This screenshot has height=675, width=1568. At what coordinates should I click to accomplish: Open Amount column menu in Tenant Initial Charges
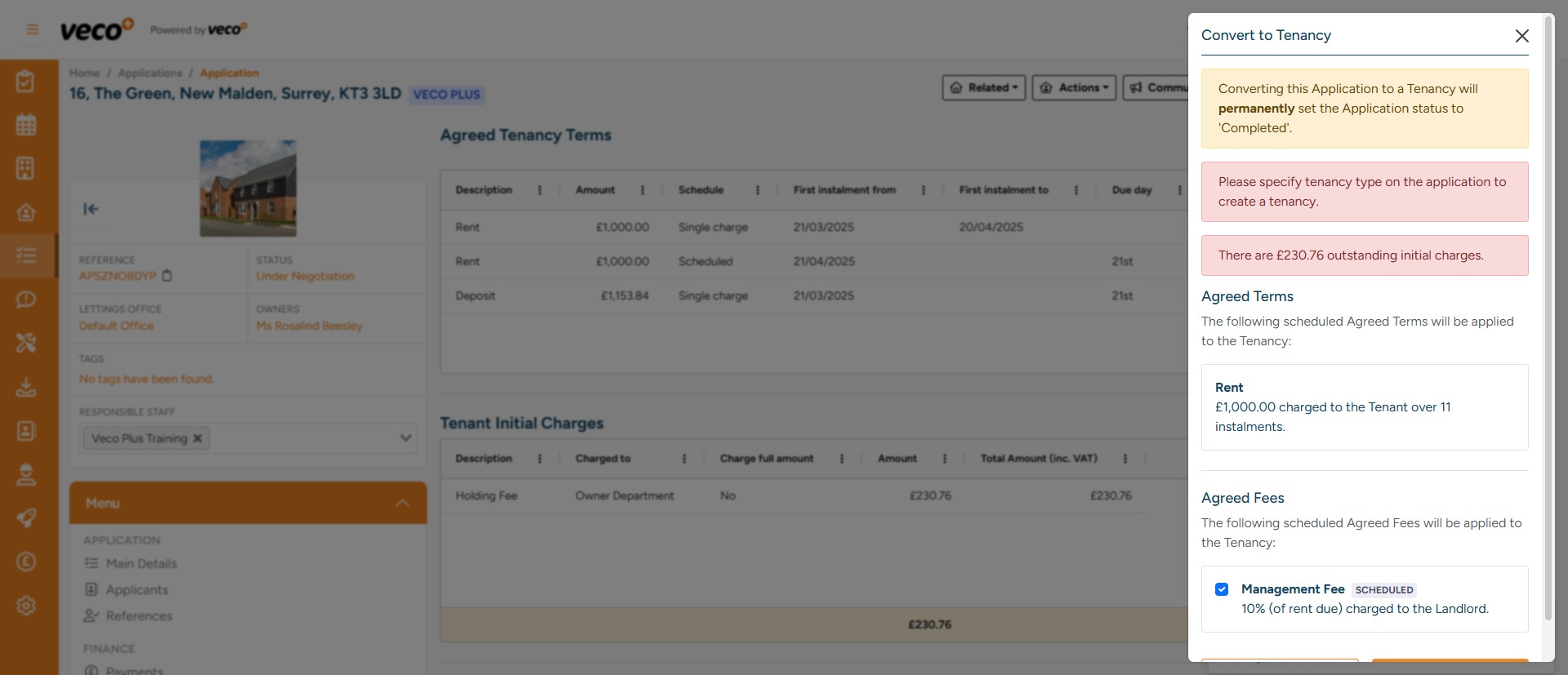[x=945, y=459]
